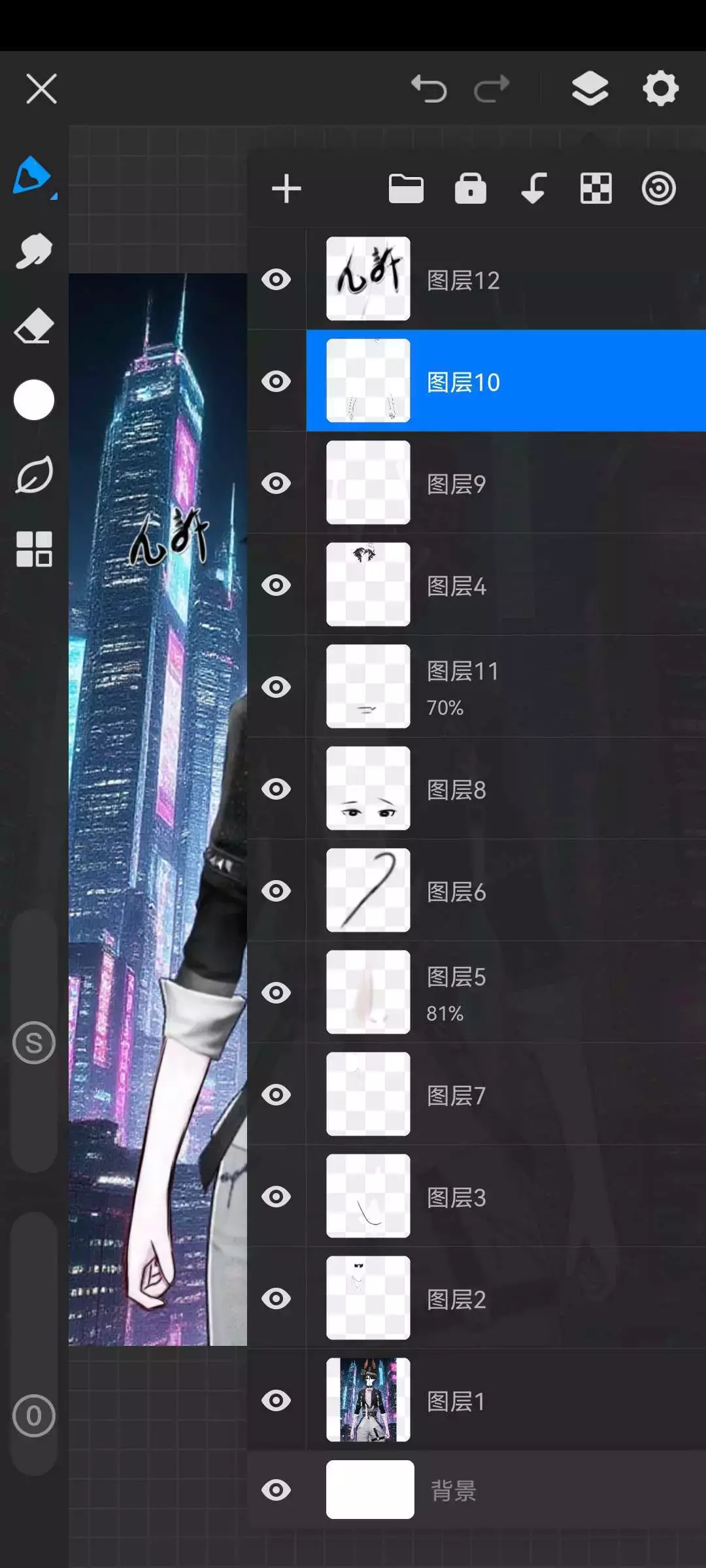
Task: Toggle alpha lock checkerboard icon
Action: tap(596, 189)
